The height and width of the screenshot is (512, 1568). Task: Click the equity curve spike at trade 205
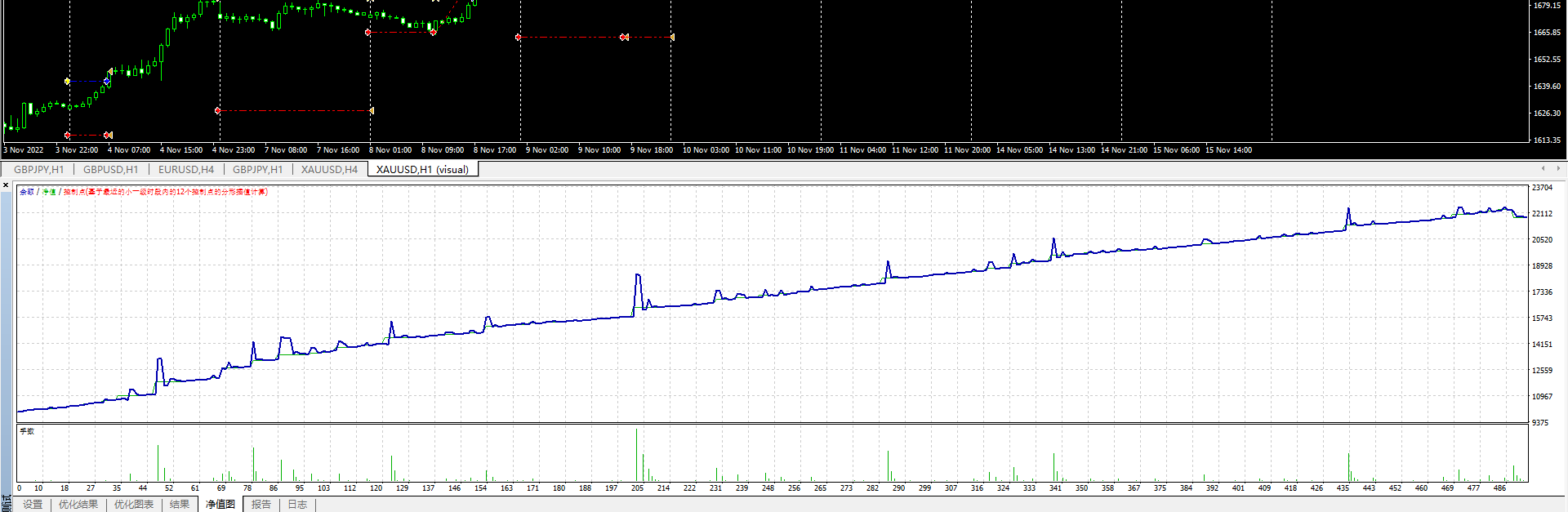638,276
